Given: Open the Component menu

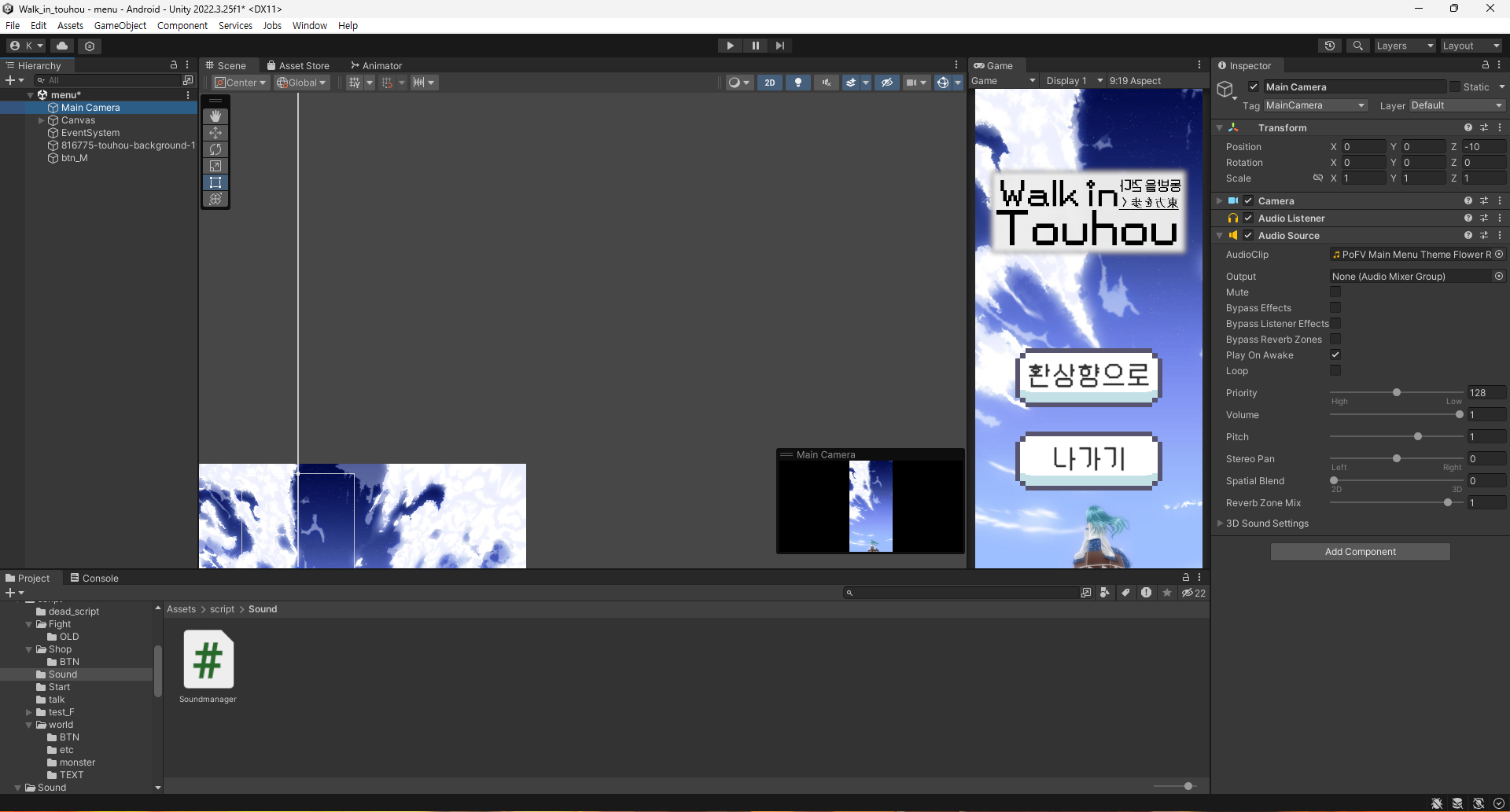Looking at the screenshot, I should point(182,25).
